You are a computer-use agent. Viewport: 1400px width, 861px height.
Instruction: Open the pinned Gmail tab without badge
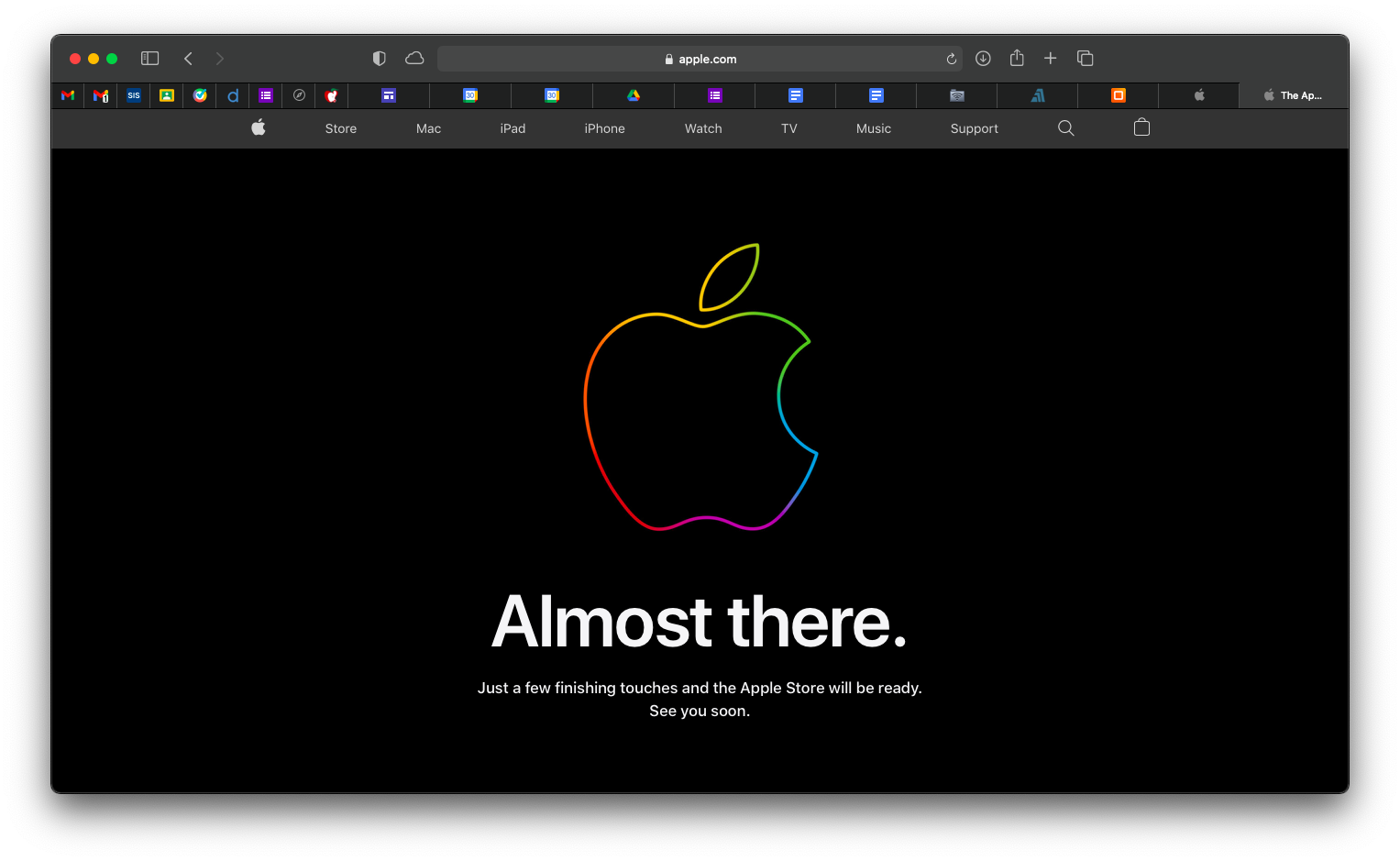68,95
